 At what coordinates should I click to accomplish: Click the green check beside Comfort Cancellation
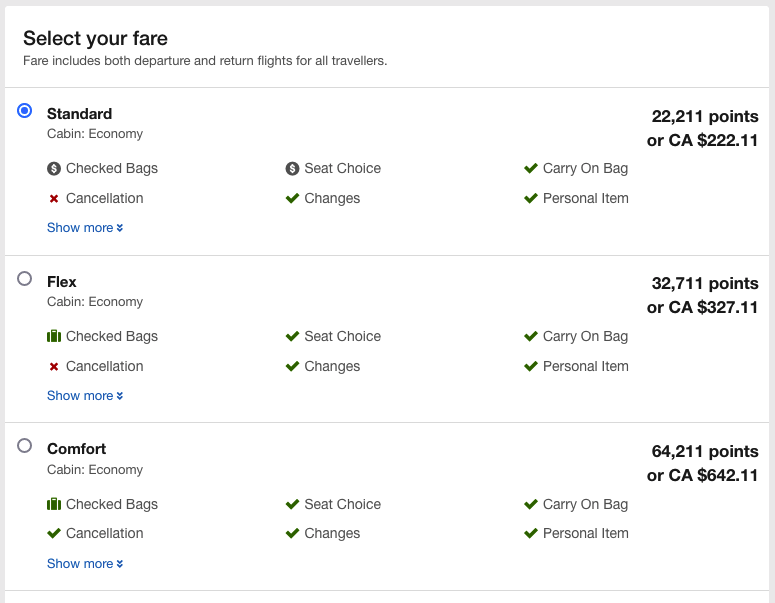click(54, 534)
